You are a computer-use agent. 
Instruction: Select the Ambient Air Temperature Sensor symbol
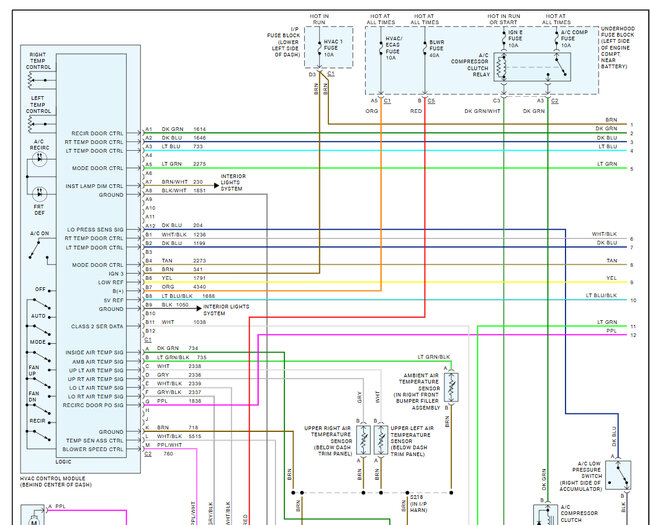pyautogui.click(x=451, y=387)
